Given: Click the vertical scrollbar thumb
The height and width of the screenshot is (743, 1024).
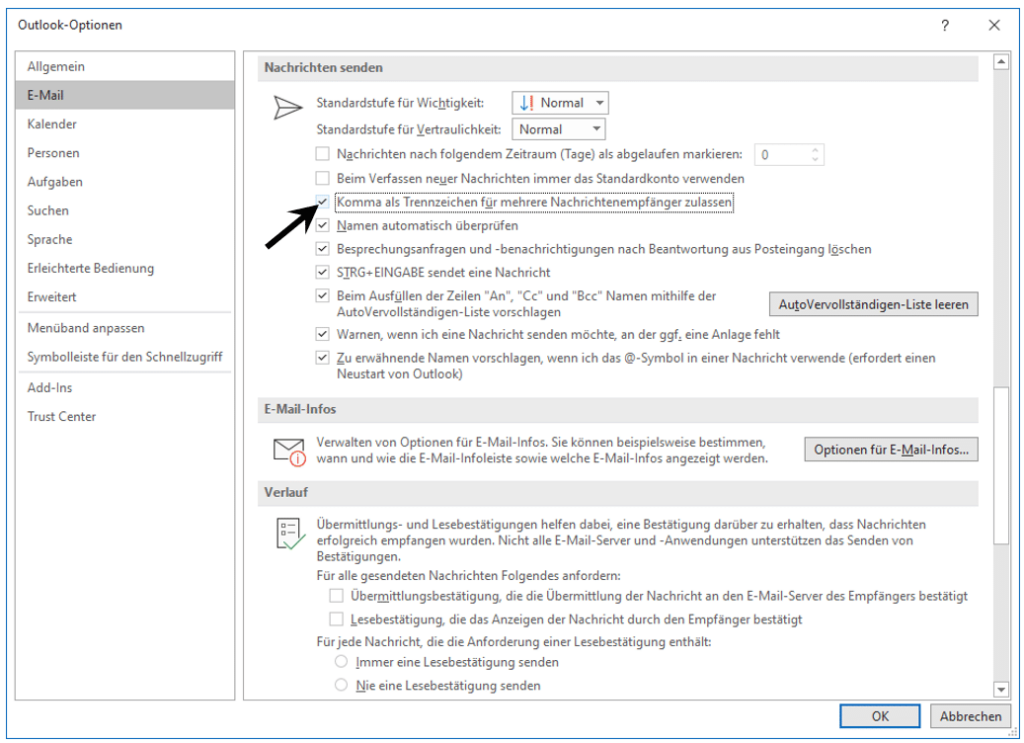Looking at the screenshot, I should pyautogui.click(x=1000, y=466).
